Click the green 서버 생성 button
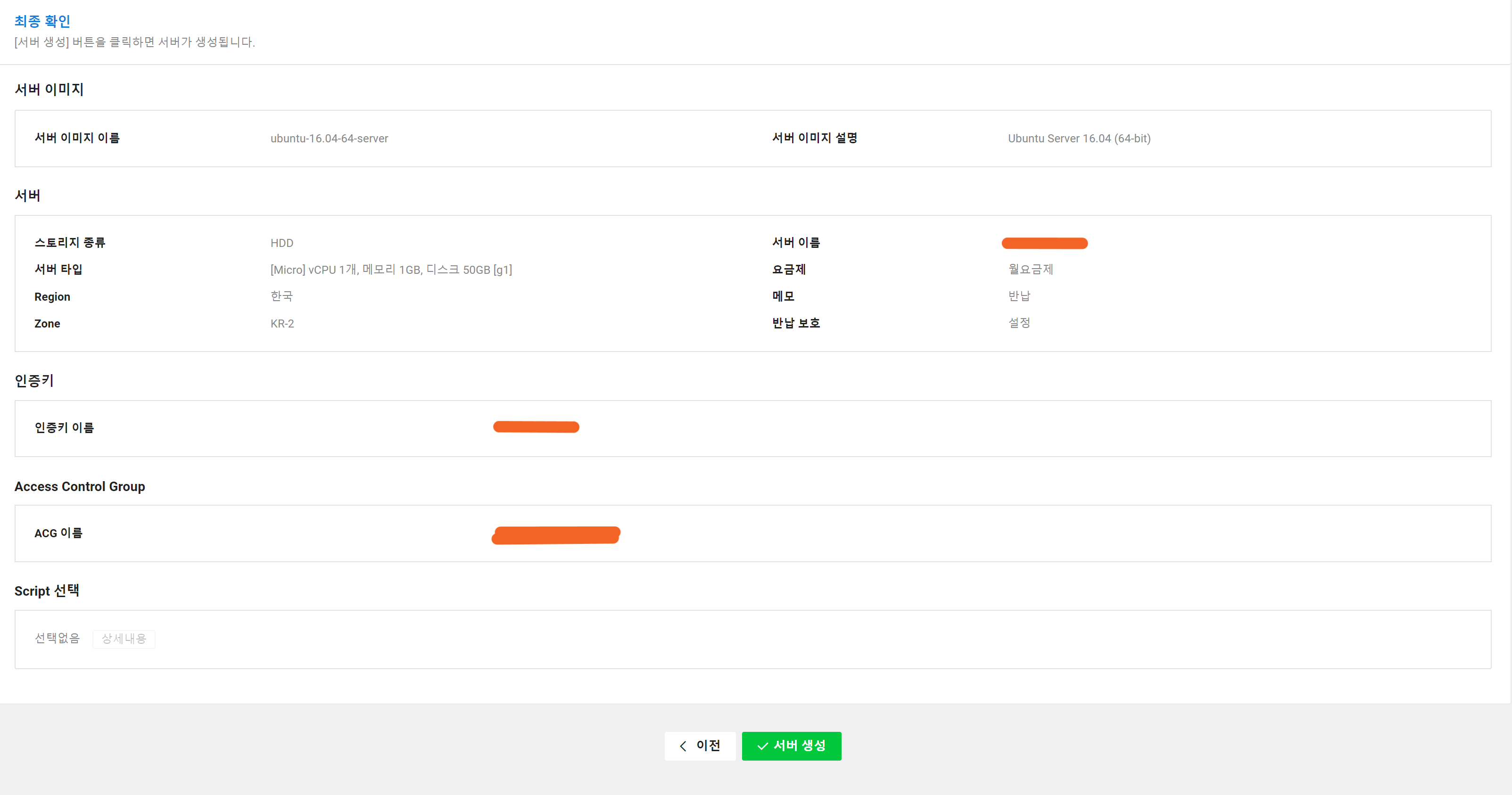This screenshot has height=795, width=1512. coord(791,746)
